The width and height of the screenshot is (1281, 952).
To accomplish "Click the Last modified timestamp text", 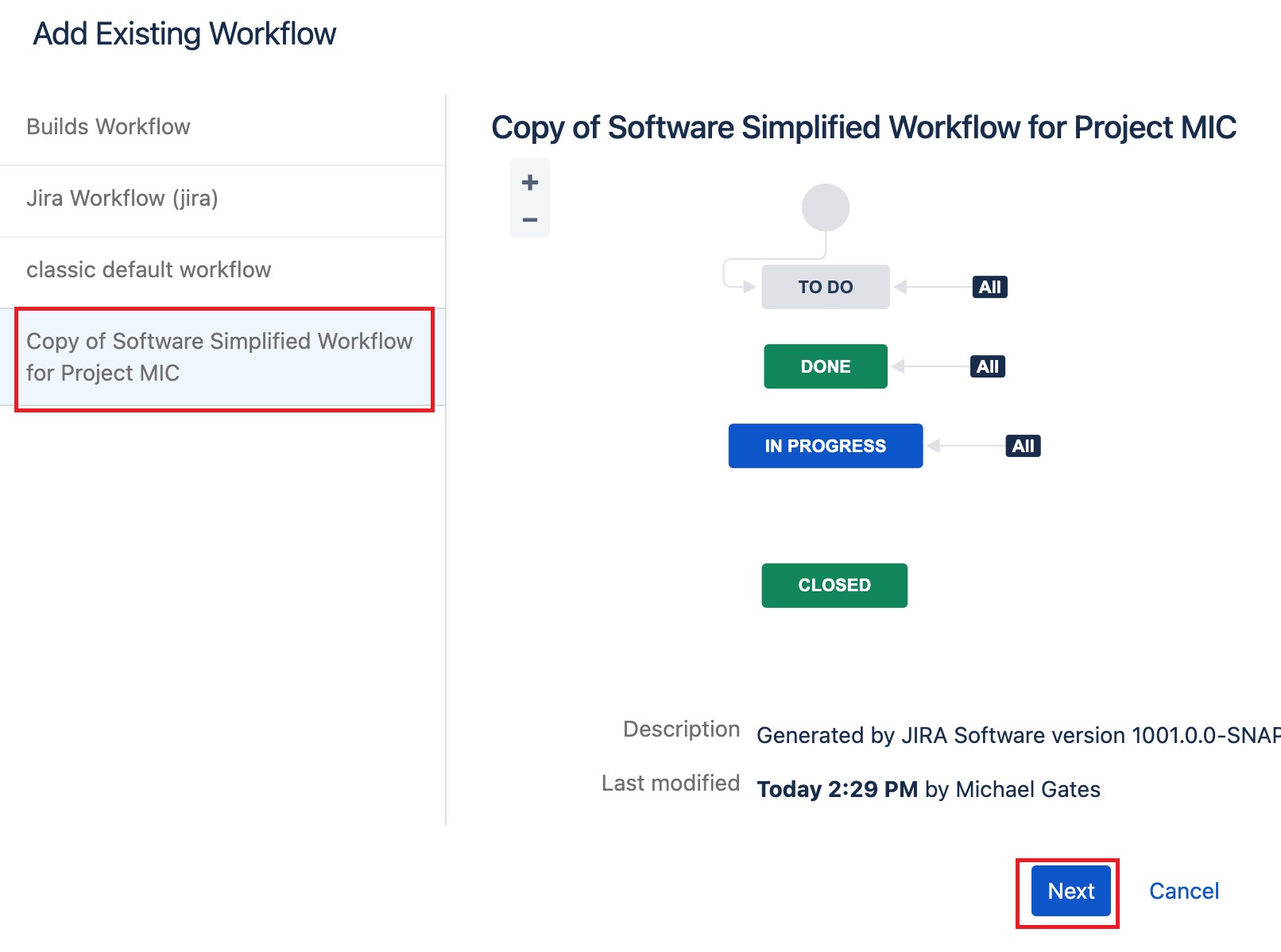I will (x=837, y=788).
